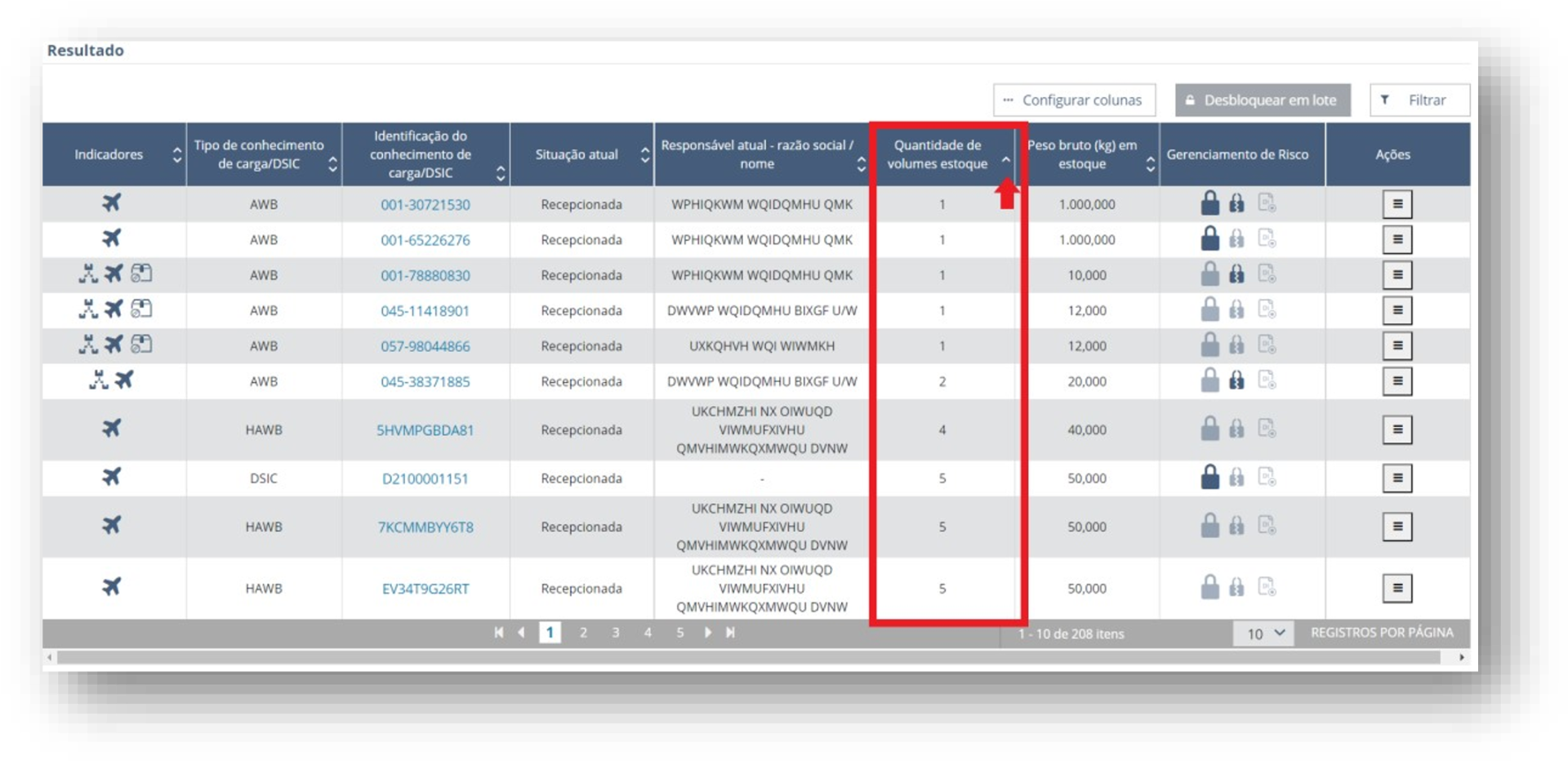This screenshot has height=761, width=1568.
Task: Sort by Identificação do conhecimento column
Action: tap(501, 173)
